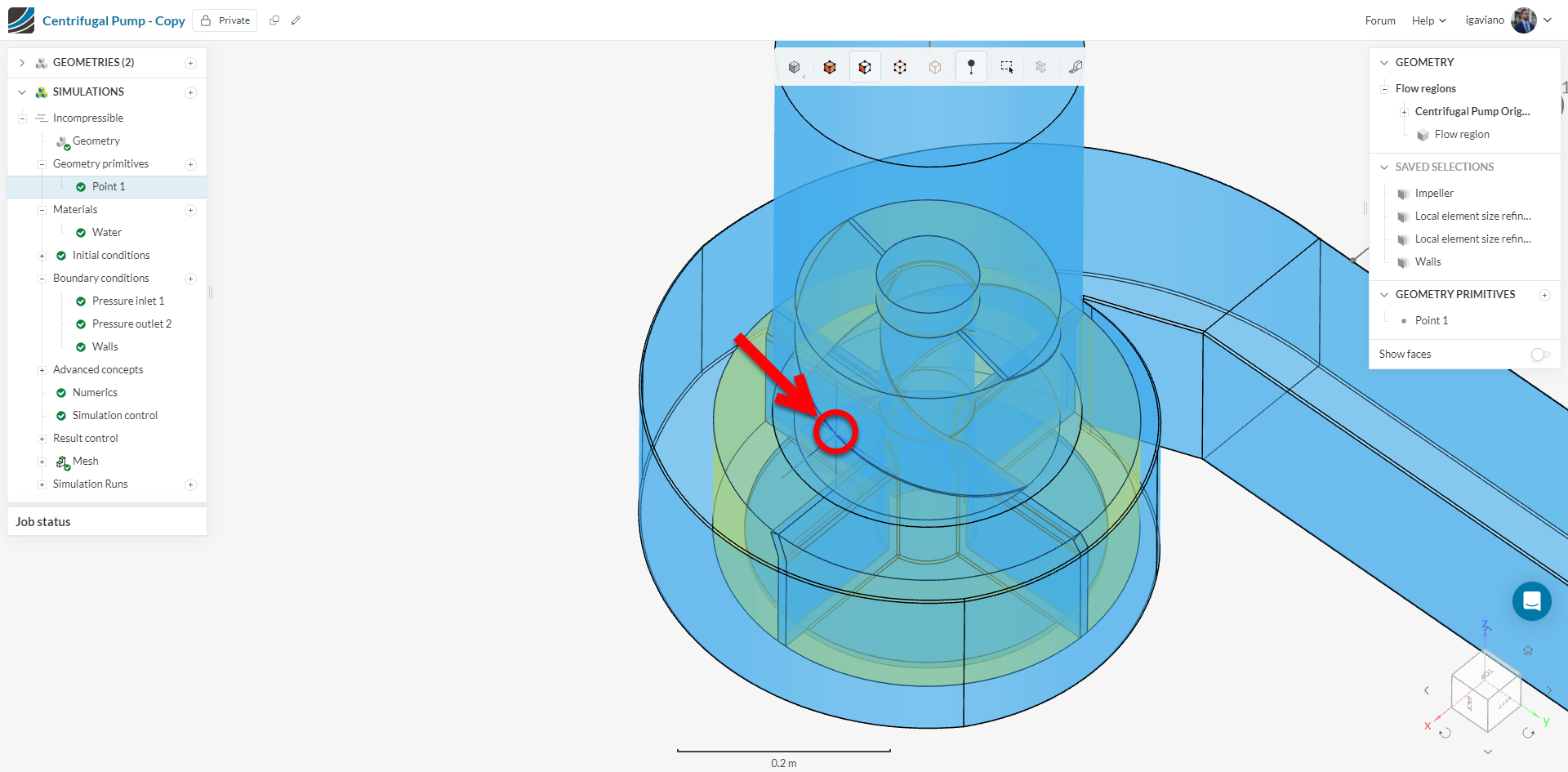This screenshot has width=1568, height=772.
Task: Click the copy project icon beside Private
Action: [274, 20]
